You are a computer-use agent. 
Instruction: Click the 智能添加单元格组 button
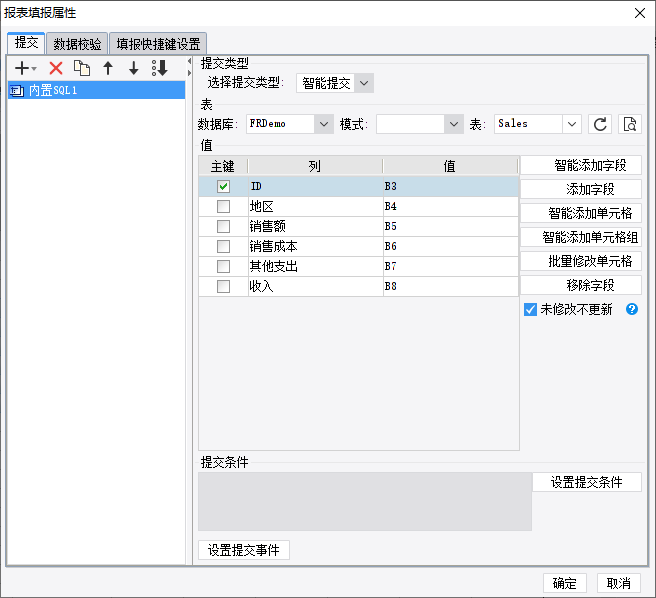pyautogui.click(x=581, y=237)
